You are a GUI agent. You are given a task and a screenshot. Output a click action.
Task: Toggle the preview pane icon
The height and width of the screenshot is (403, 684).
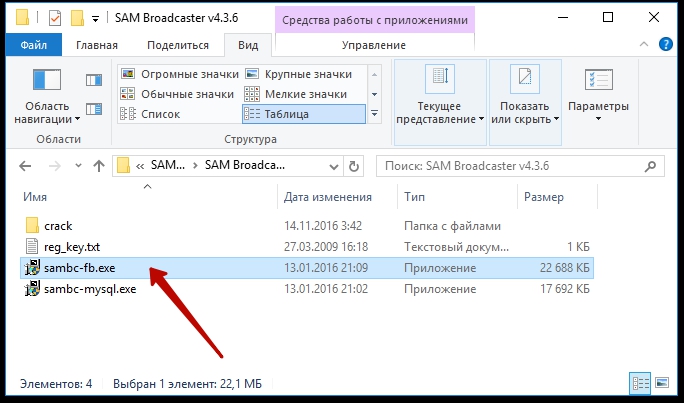click(x=94, y=80)
